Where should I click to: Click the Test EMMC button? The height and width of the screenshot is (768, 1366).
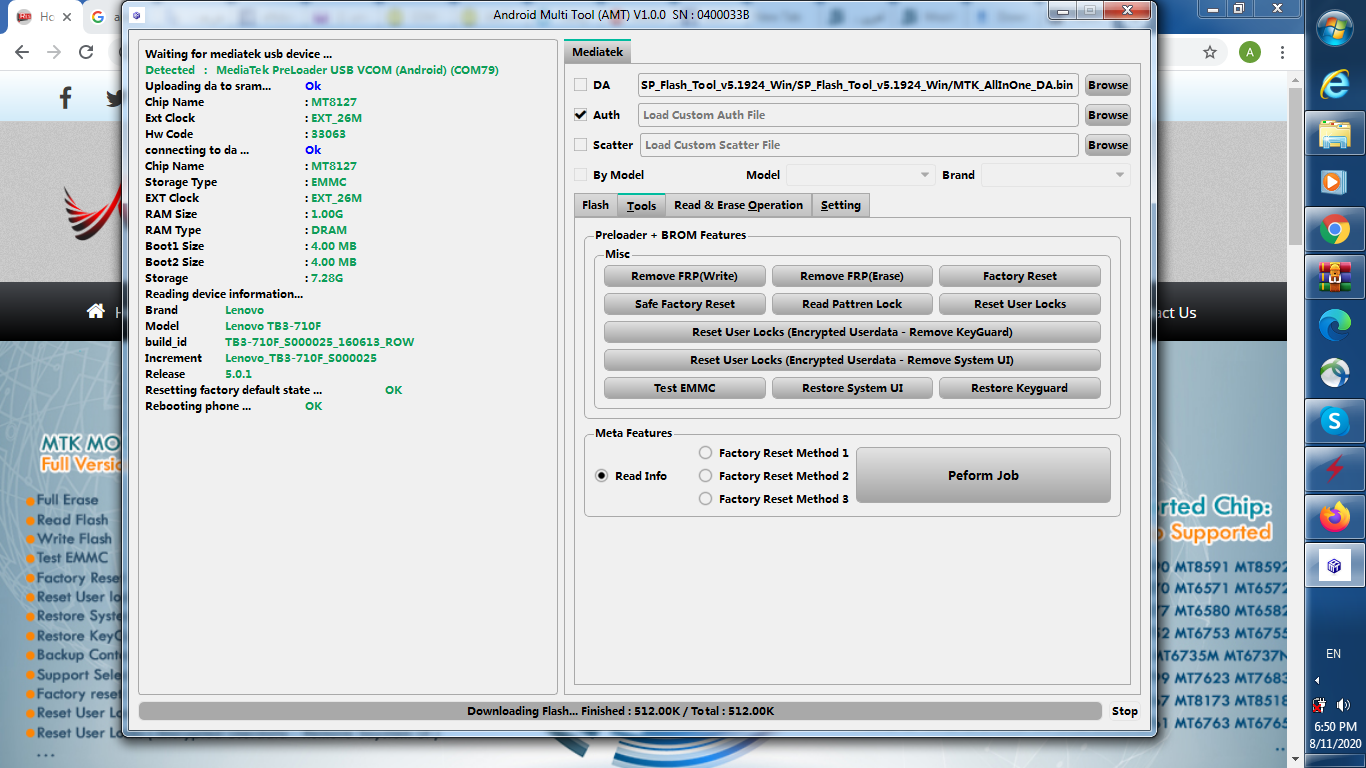coord(685,388)
